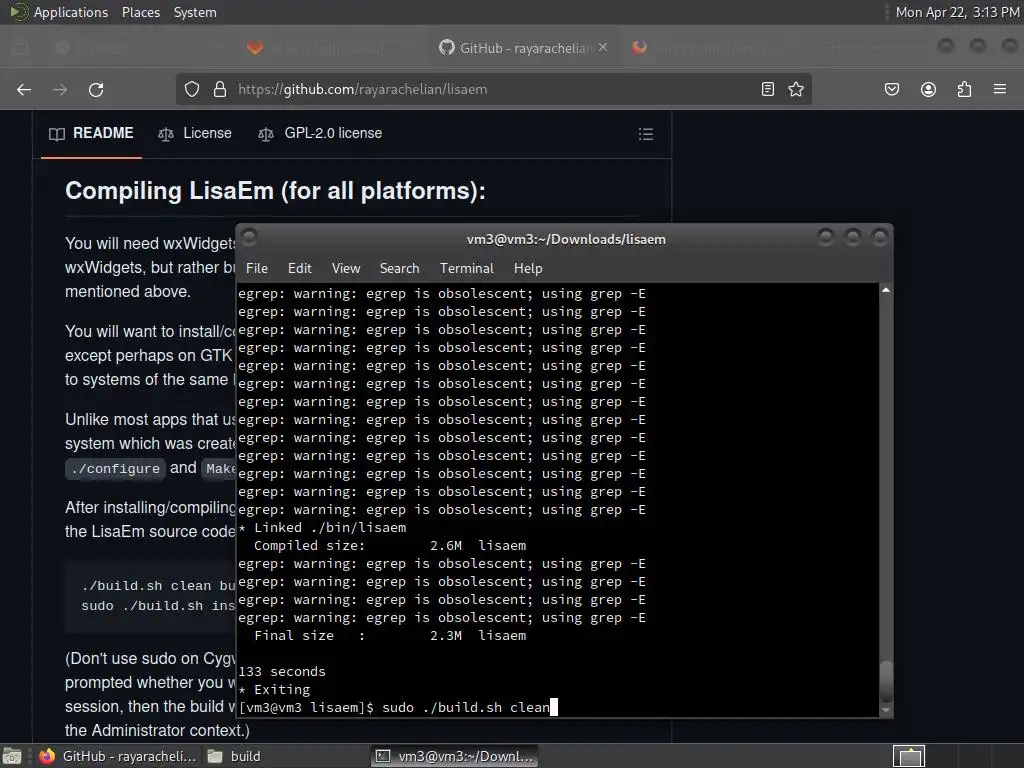Select the License tab
Screen dimensions: 1024x768
[x=195, y=133]
